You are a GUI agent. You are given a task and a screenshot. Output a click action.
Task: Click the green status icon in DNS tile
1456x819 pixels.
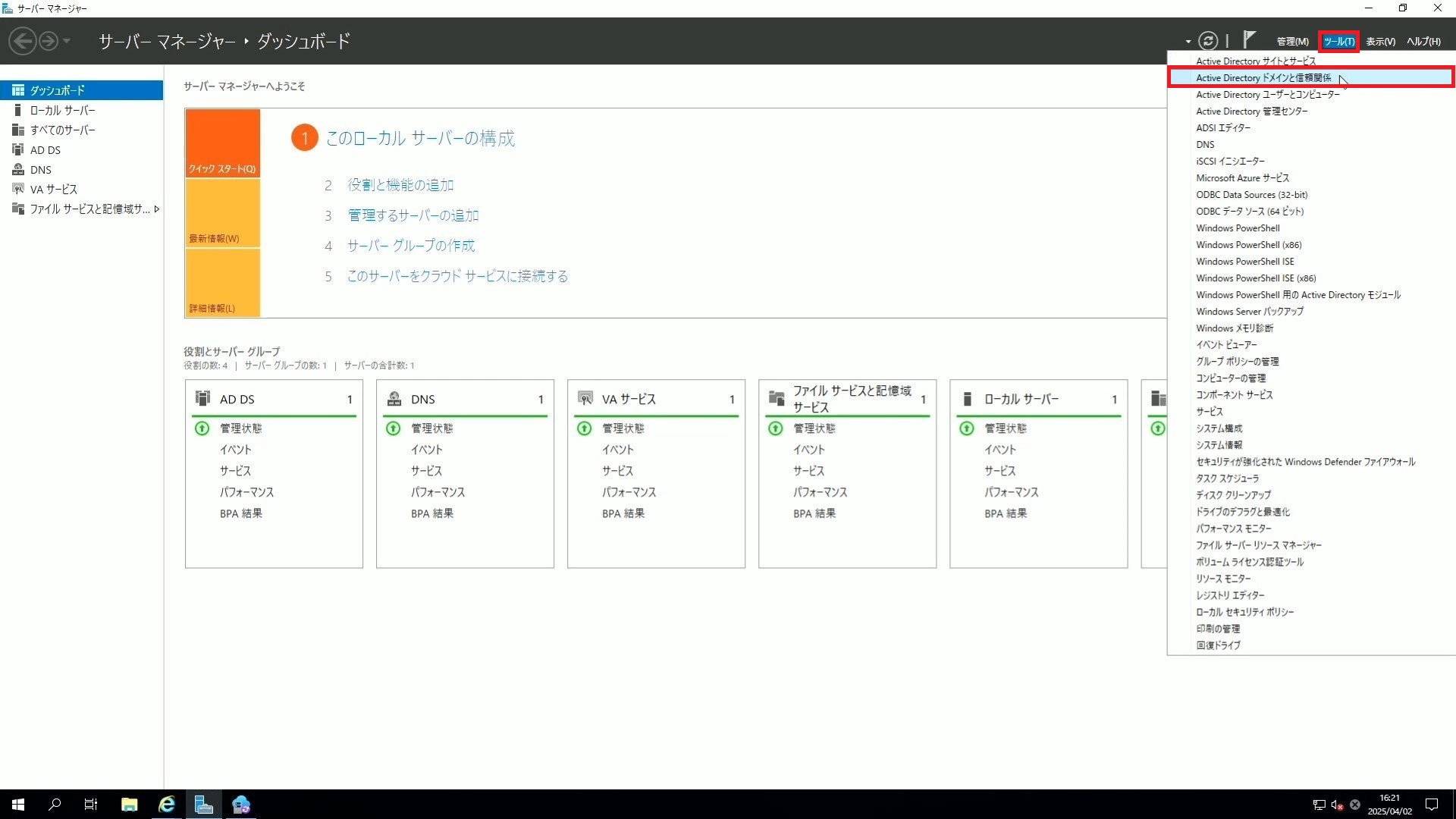pyautogui.click(x=393, y=428)
